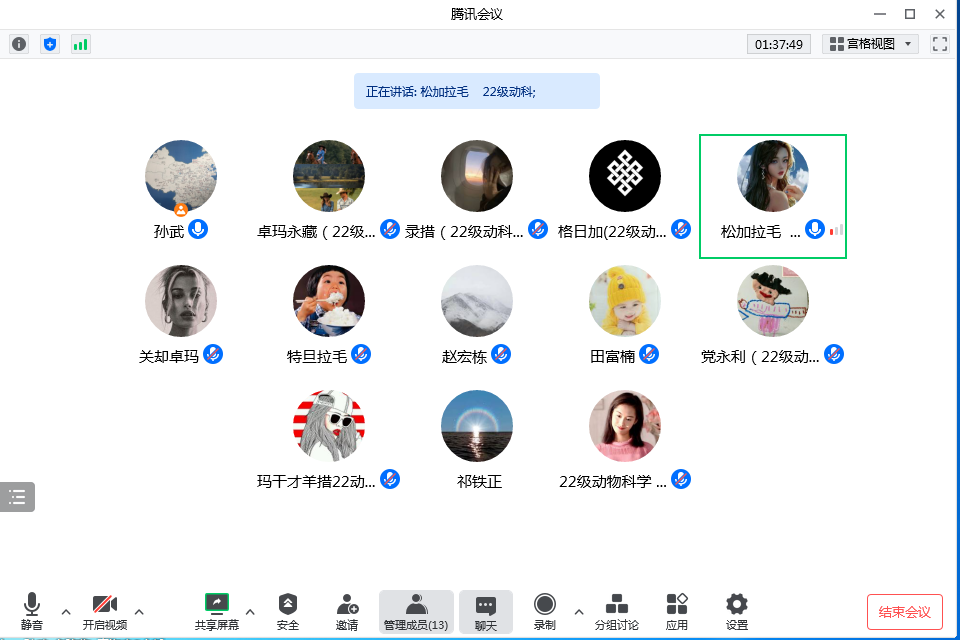Select 格日加's endless knot avatar
The height and width of the screenshot is (640, 960).
(x=624, y=176)
